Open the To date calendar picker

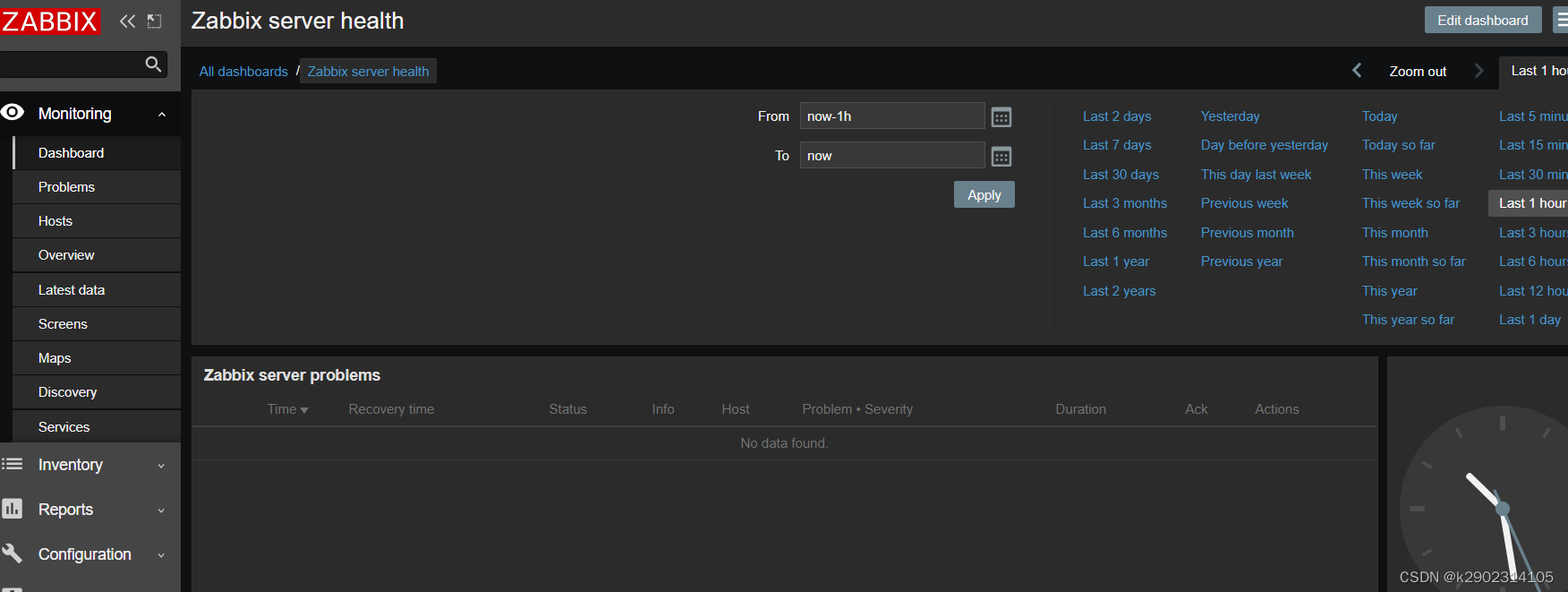click(1001, 157)
